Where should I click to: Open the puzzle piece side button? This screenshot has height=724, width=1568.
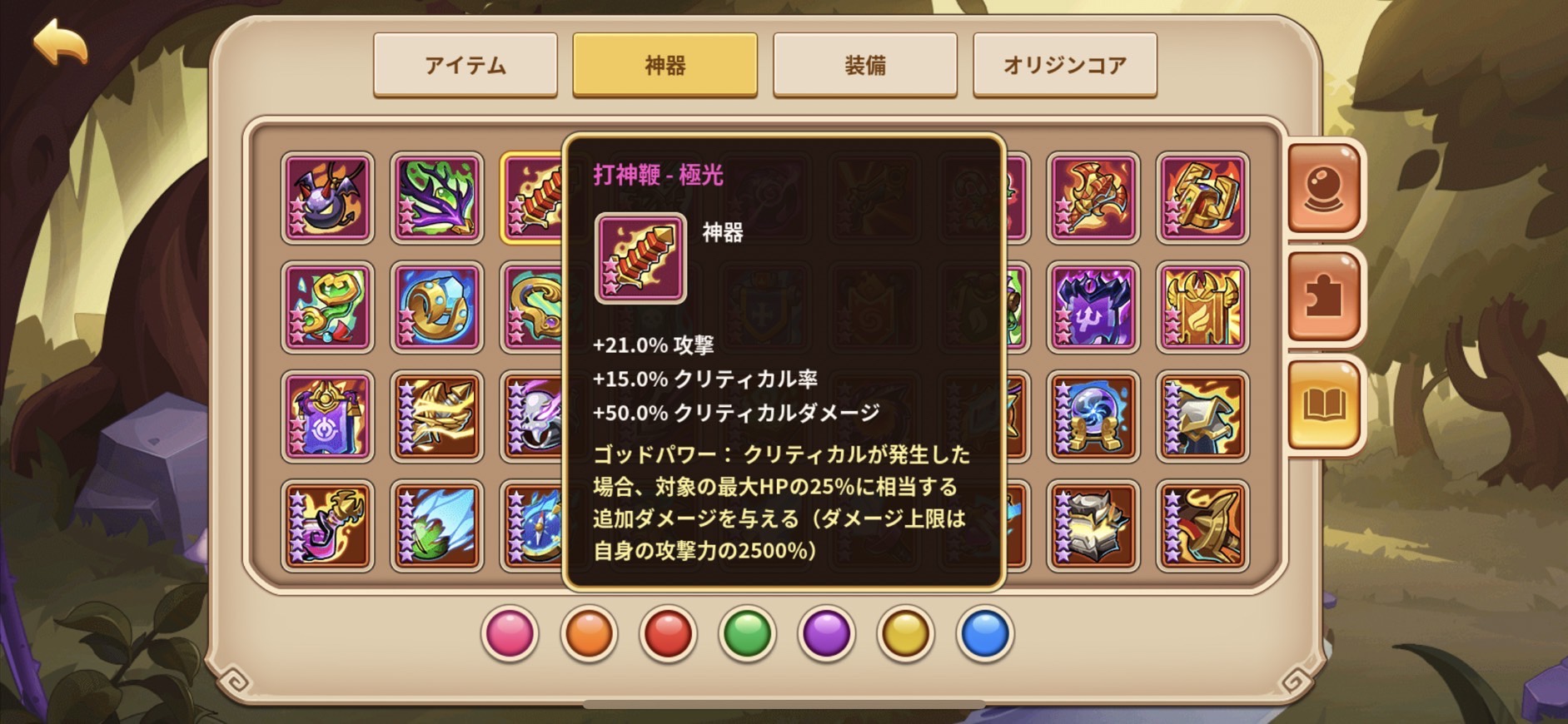click(x=1323, y=298)
